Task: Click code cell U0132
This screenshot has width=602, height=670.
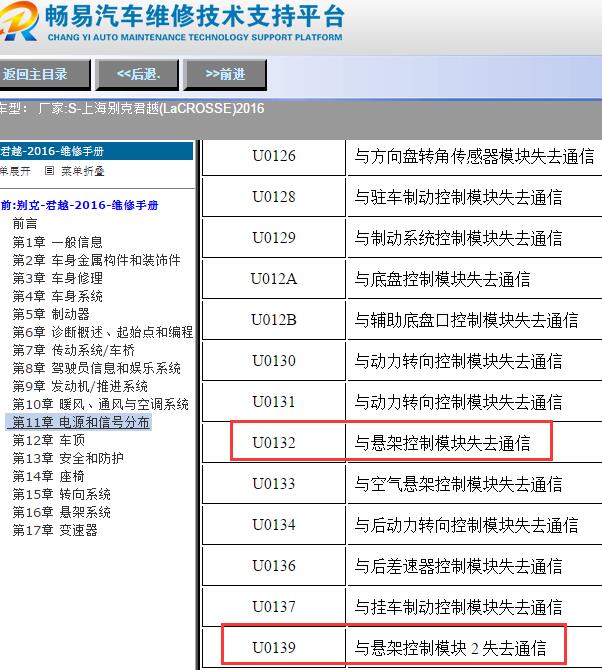Action: click(x=274, y=443)
